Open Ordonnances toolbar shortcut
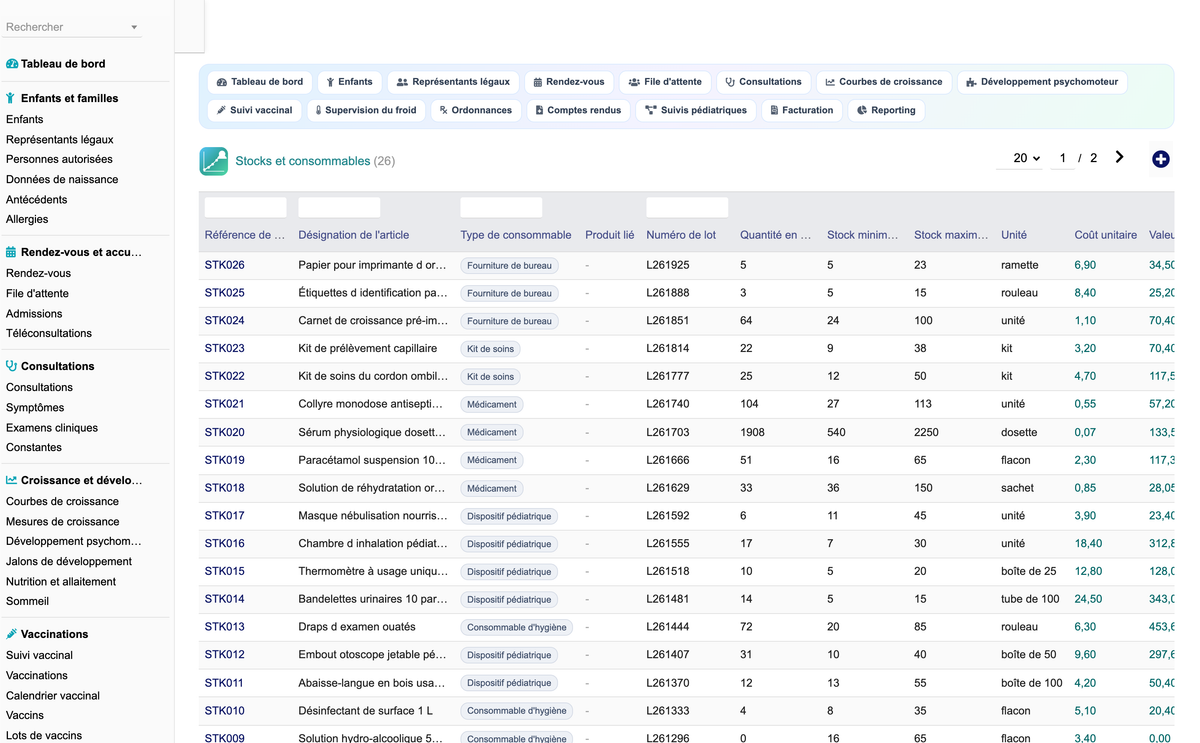 tap(476, 110)
